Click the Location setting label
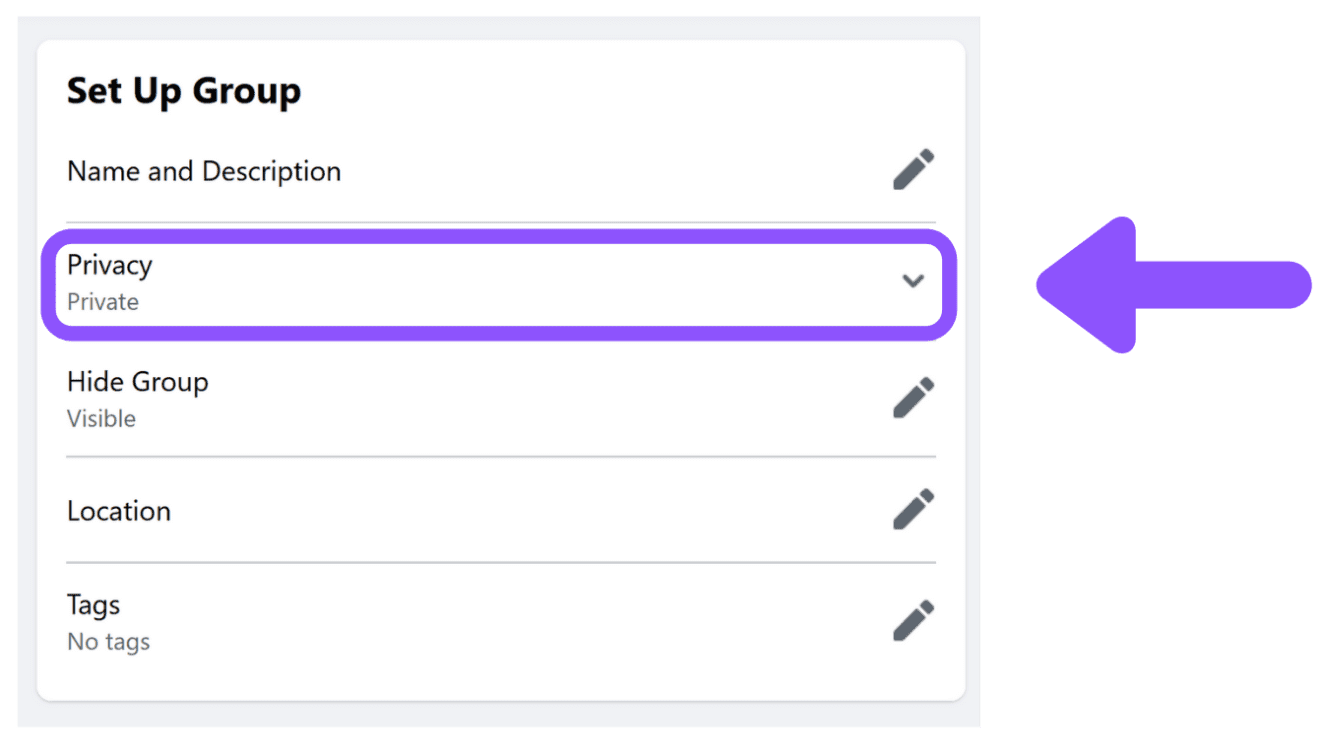Image resolution: width=1322 pixels, height=750 pixels. pos(119,511)
